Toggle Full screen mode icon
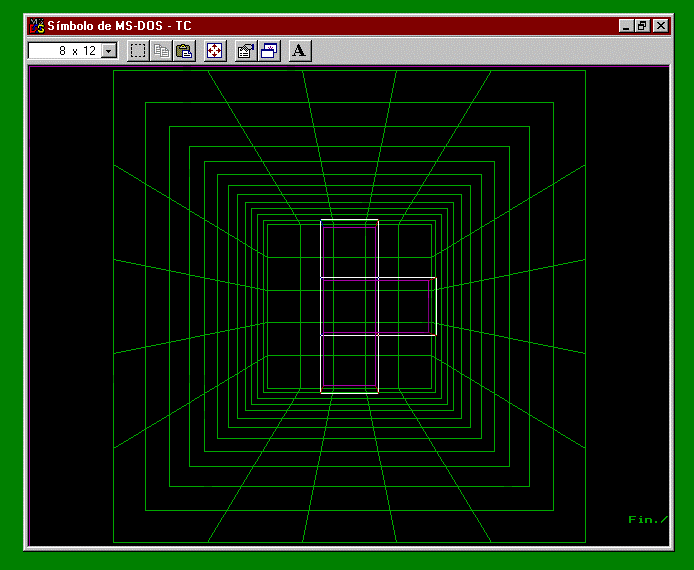Screen dimensions: 694x570 [215, 50]
